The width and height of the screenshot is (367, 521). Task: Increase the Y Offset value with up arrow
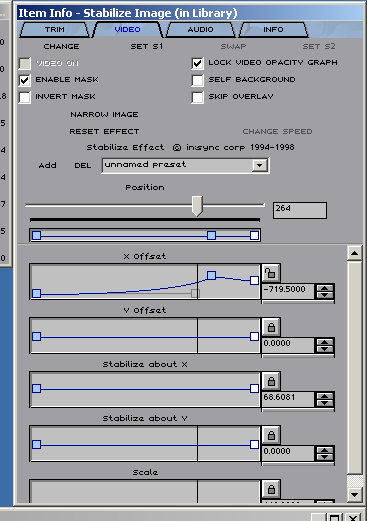pos(325,343)
